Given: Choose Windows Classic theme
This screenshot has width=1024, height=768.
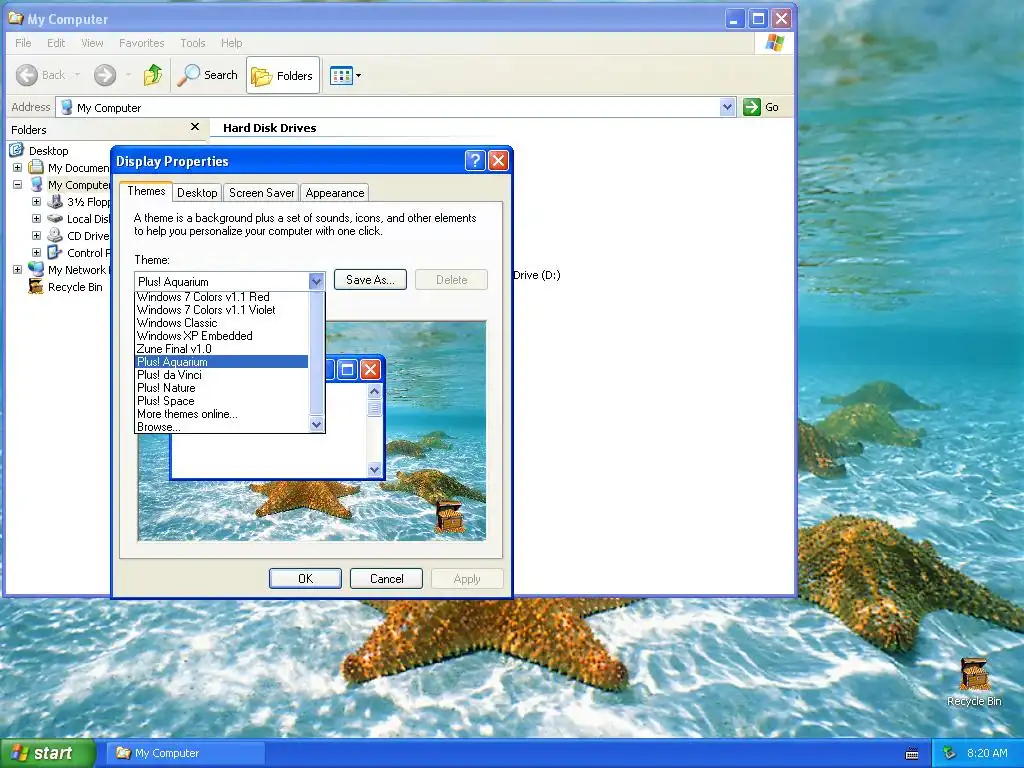Looking at the screenshot, I should tap(221, 323).
